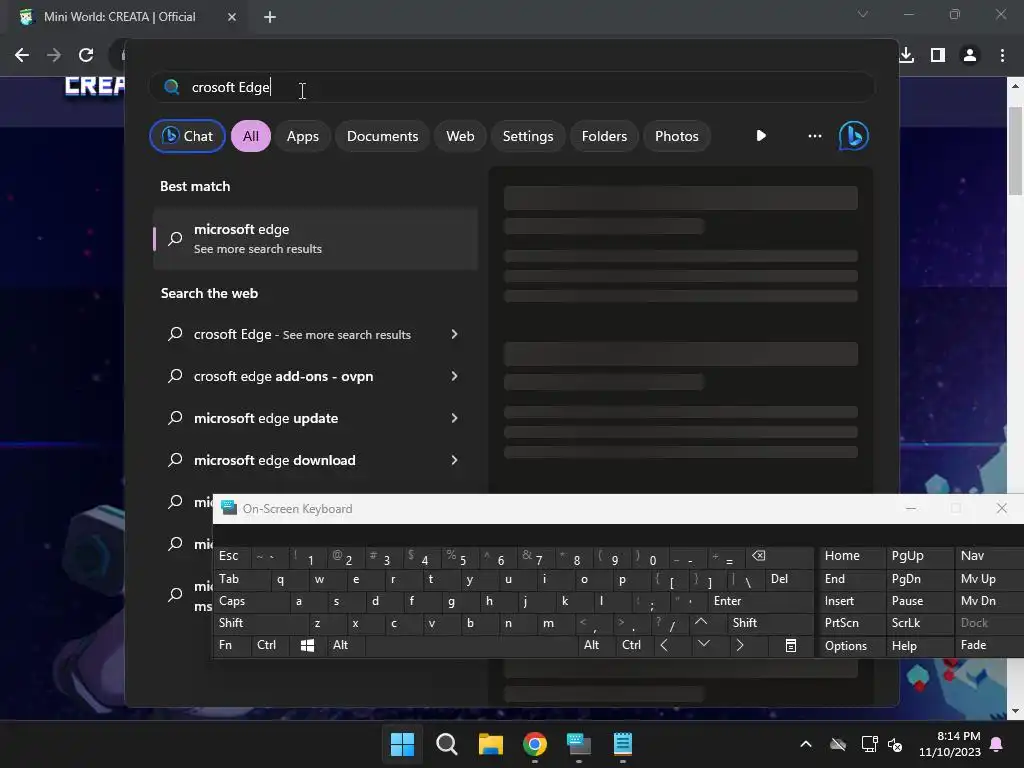
Task: Toggle left Ctrl on On-Screen Keyboard
Action: pos(270,645)
